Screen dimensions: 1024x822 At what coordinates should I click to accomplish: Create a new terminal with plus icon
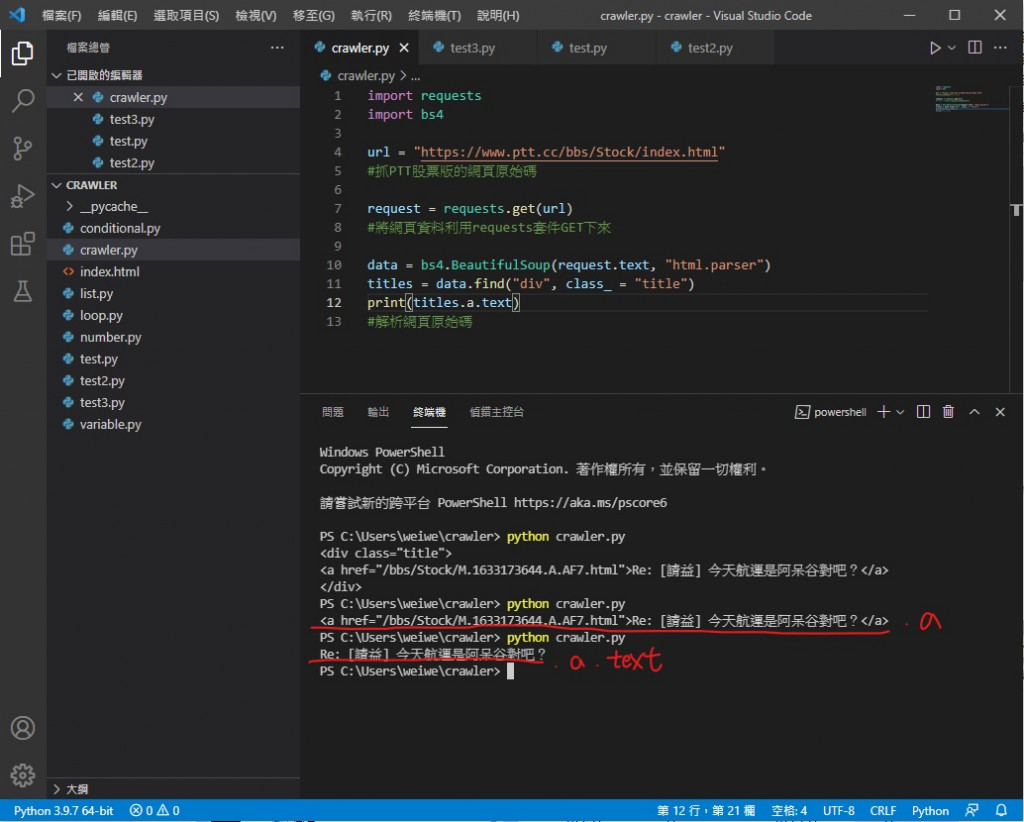[x=884, y=412]
